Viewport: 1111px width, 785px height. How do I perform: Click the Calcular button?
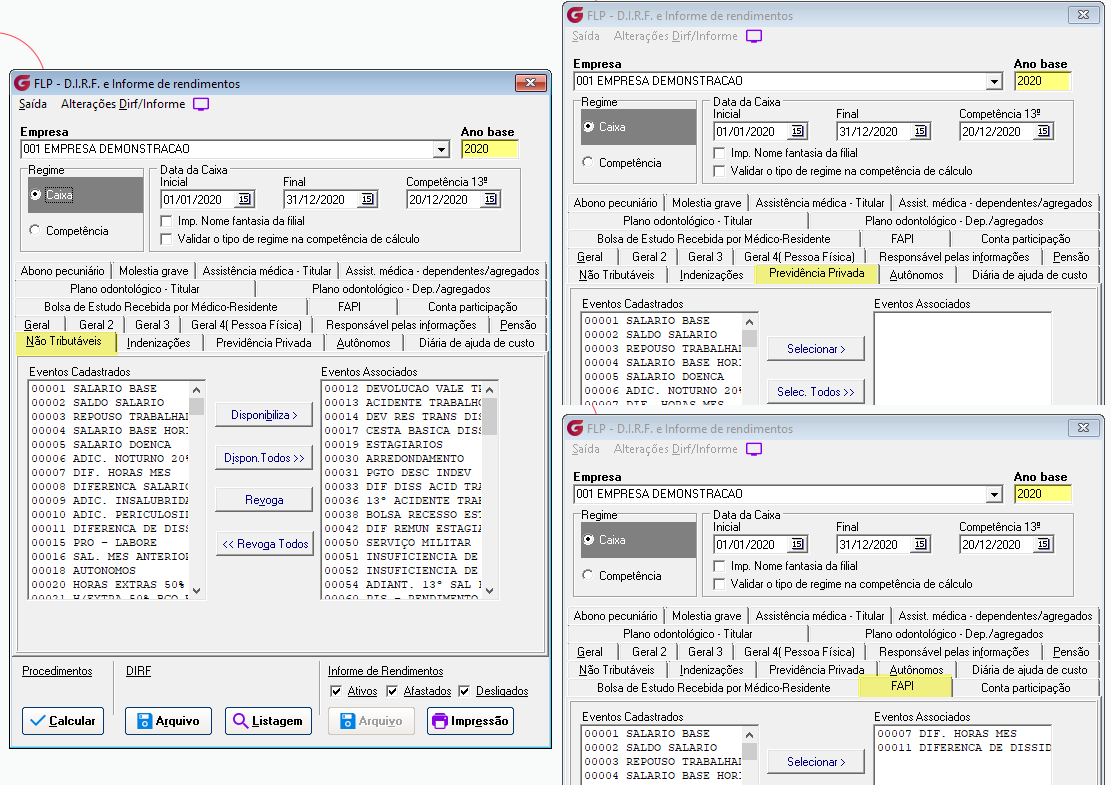(x=63, y=721)
